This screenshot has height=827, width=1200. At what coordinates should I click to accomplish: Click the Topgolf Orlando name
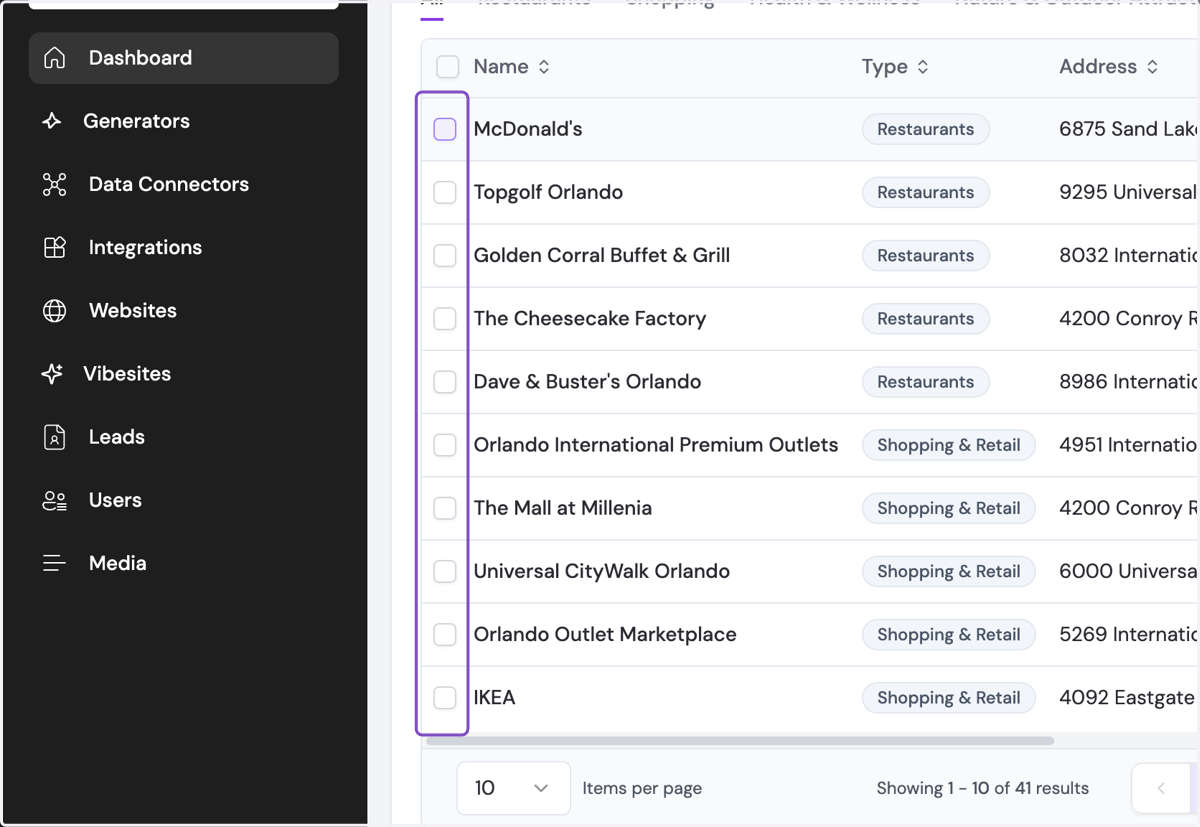tap(548, 192)
